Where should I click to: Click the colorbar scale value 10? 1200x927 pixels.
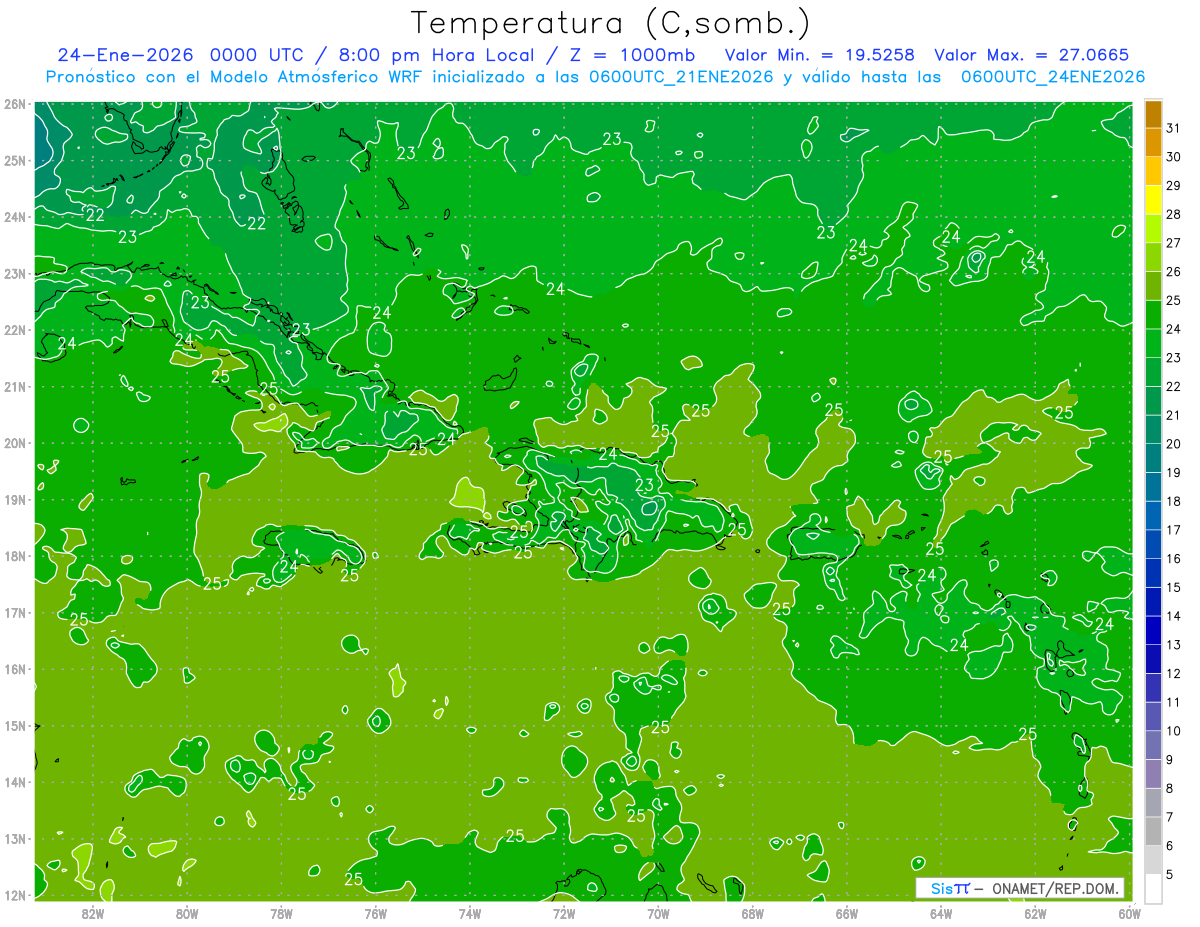(1173, 731)
